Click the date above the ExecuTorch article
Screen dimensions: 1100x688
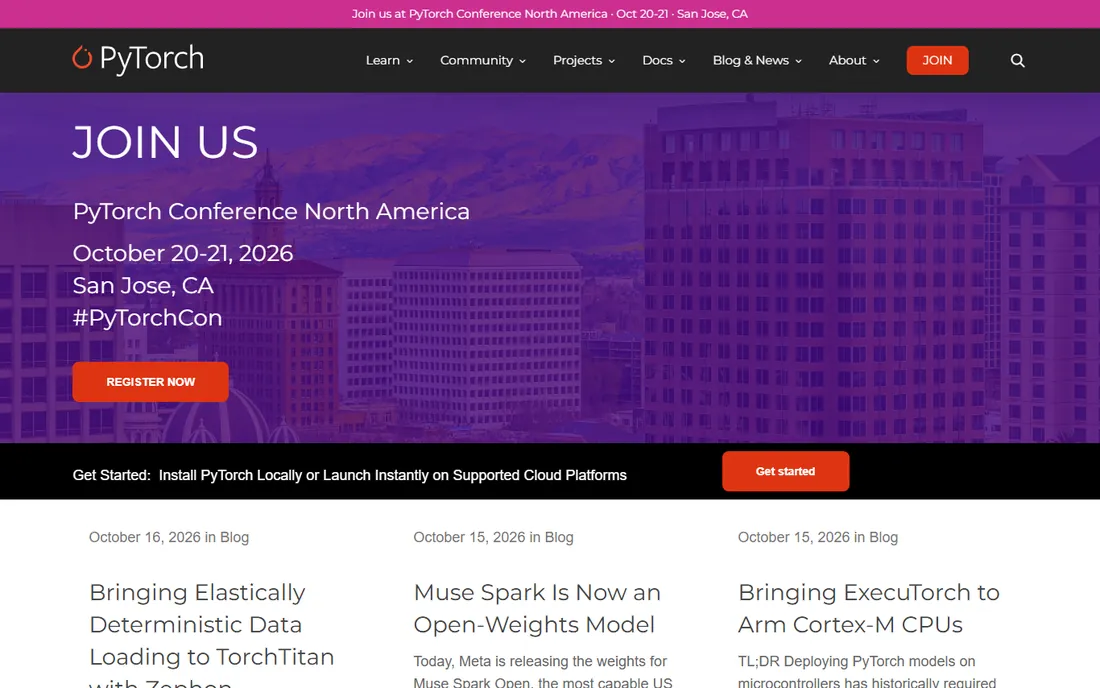[x=817, y=537]
